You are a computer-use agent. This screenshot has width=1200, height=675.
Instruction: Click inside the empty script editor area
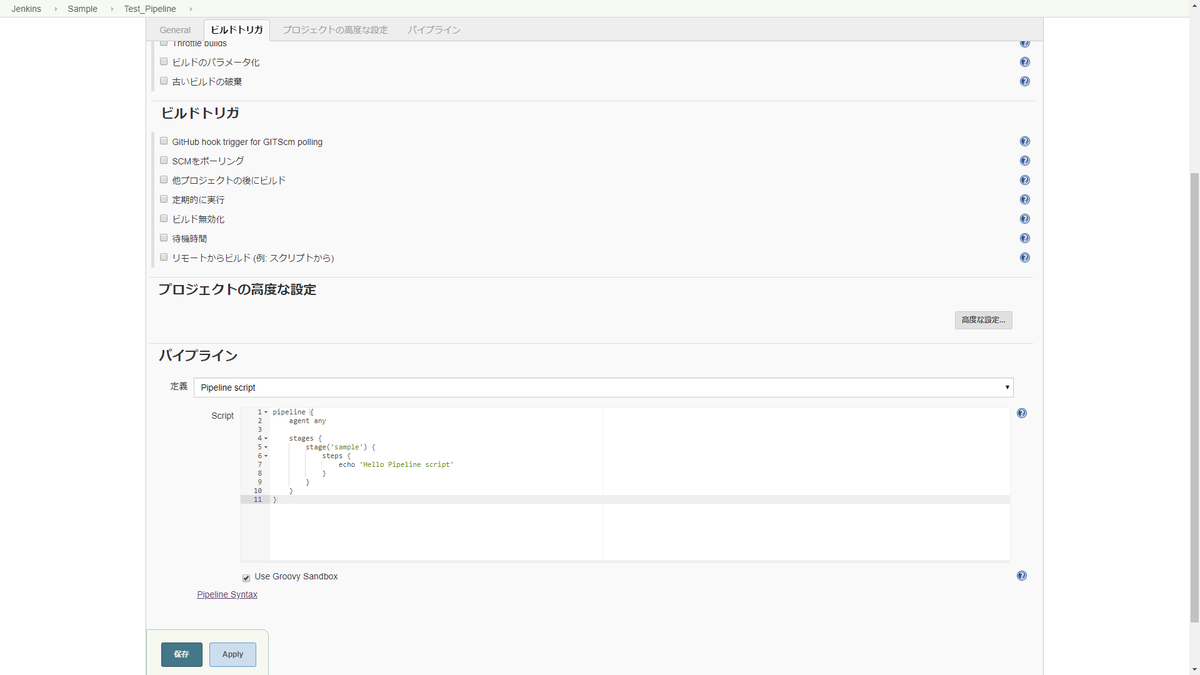(640, 532)
